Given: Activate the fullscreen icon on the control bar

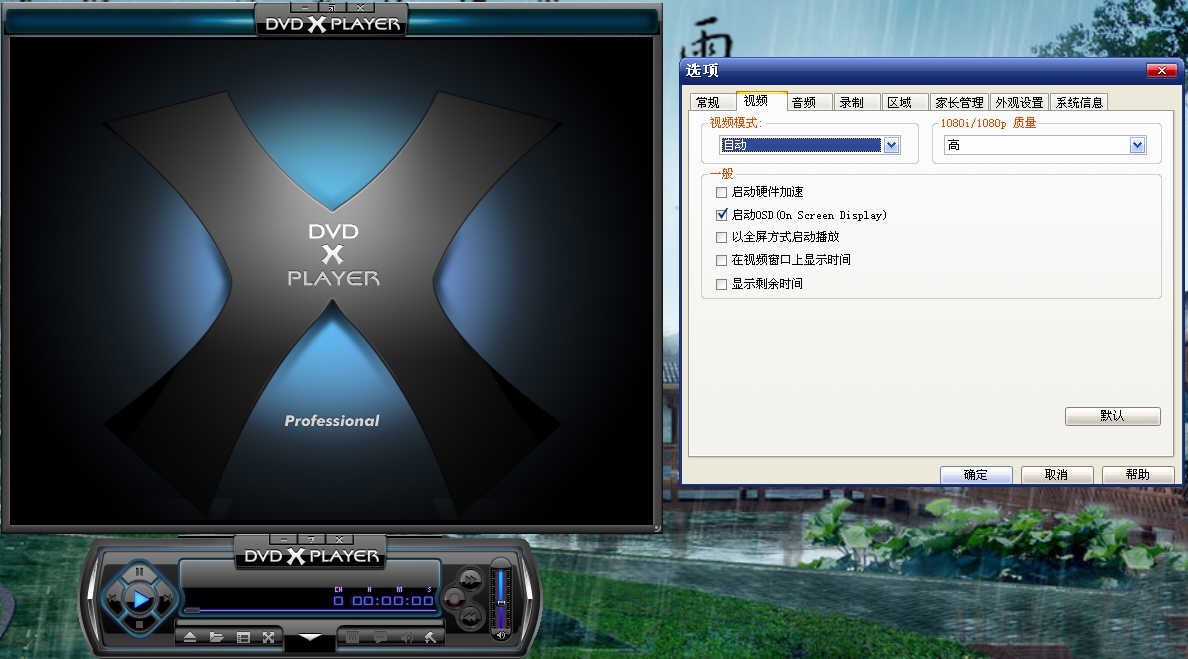Looking at the screenshot, I should pyautogui.click(x=268, y=636).
